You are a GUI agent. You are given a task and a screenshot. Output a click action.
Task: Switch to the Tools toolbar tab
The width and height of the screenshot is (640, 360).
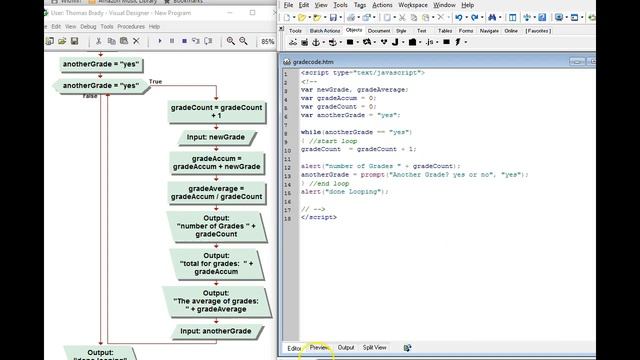point(295,31)
